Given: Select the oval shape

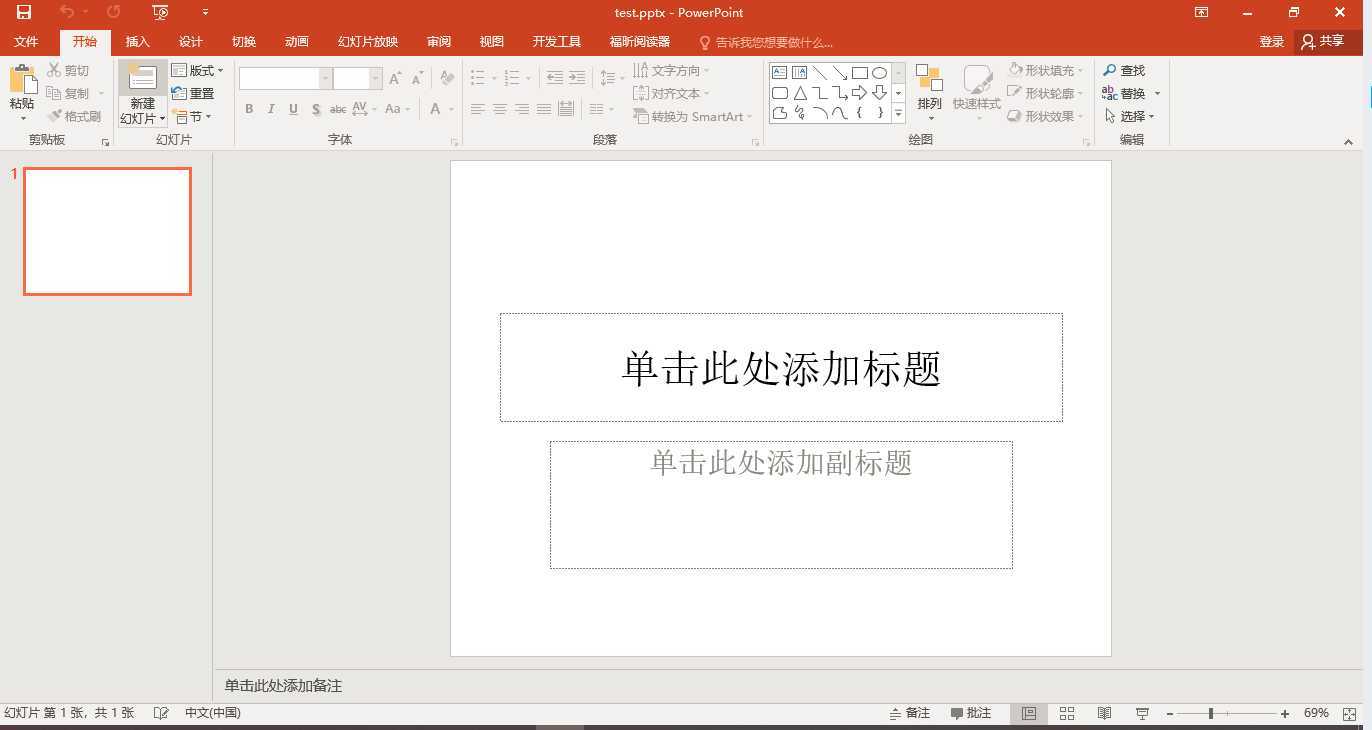Looking at the screenshot, I should tap(879, 73).
